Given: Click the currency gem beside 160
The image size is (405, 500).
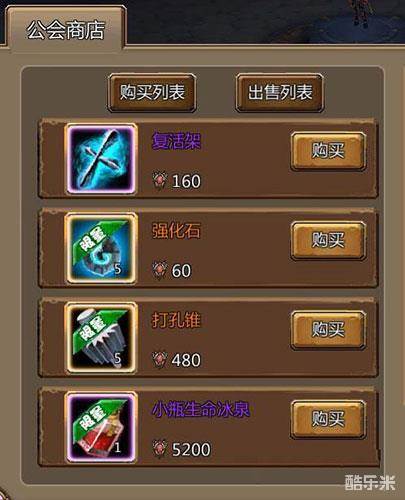Looking at the screenshot, I should (x=159, y=181).
